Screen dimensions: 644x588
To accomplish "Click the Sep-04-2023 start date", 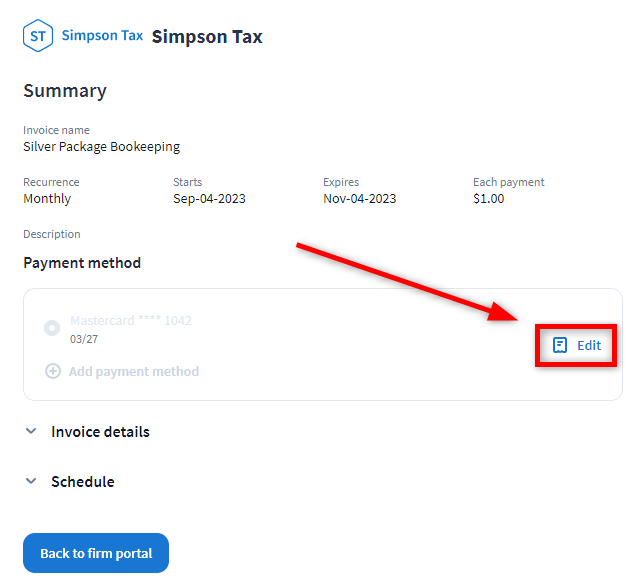I will 209,198.
